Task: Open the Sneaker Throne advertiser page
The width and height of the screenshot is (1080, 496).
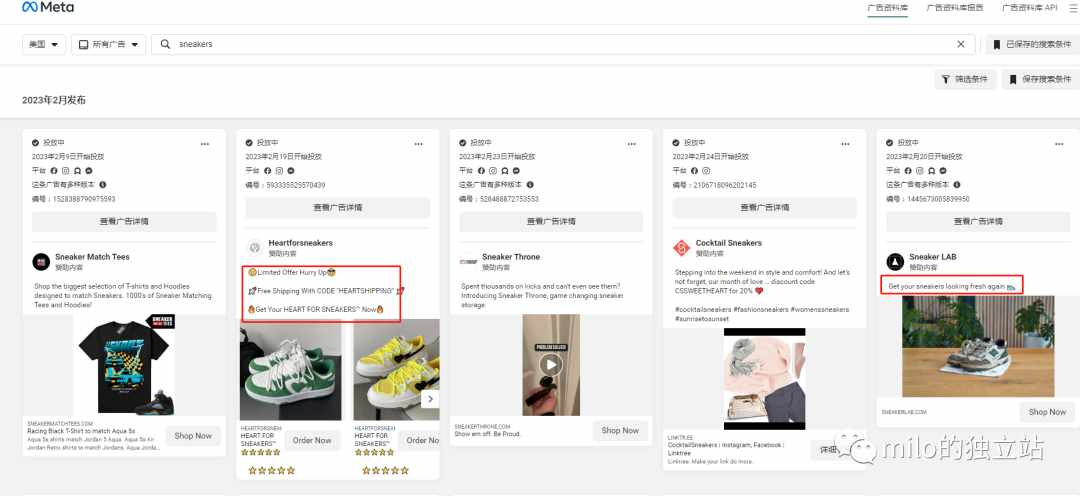Action: (511, 257)
